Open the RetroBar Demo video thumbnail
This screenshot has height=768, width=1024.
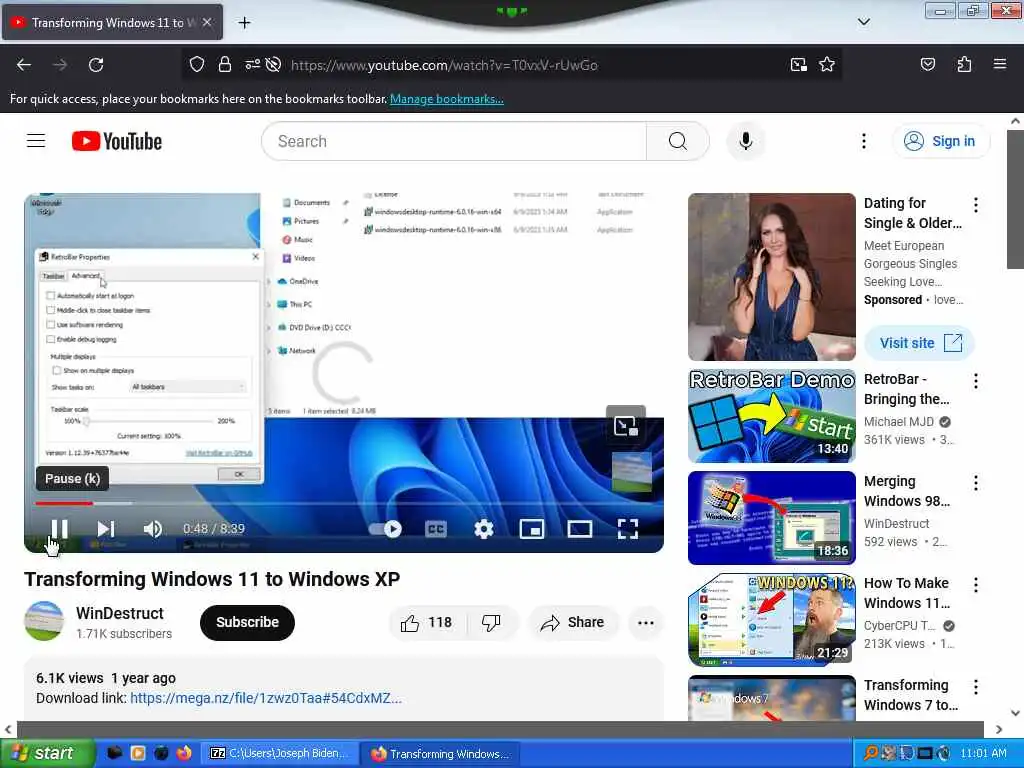(772, 416)
